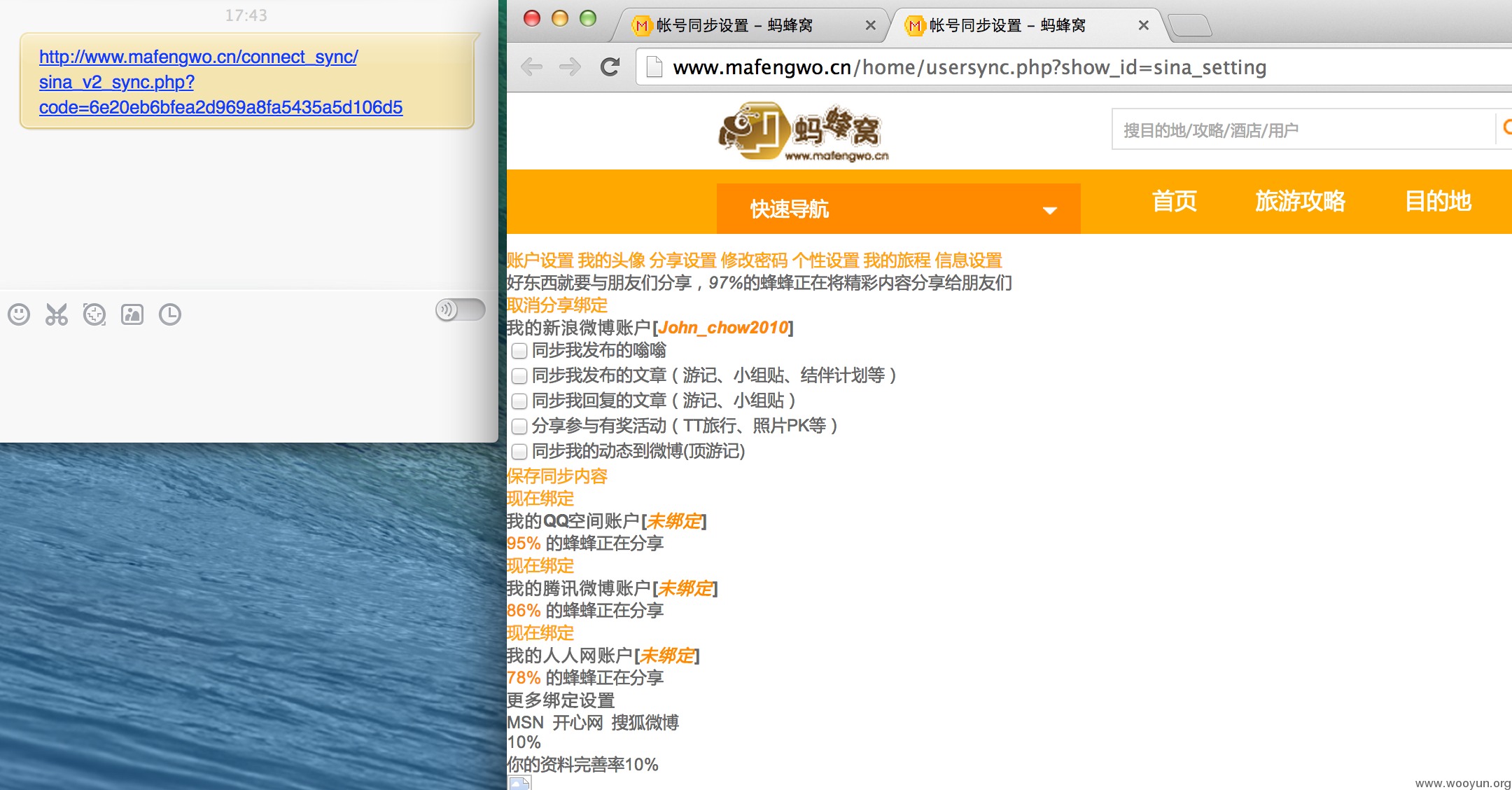Click 更多绑定设置 heading
The height and width of the screenshot is (790, 1512).
(x=561, y=700)
